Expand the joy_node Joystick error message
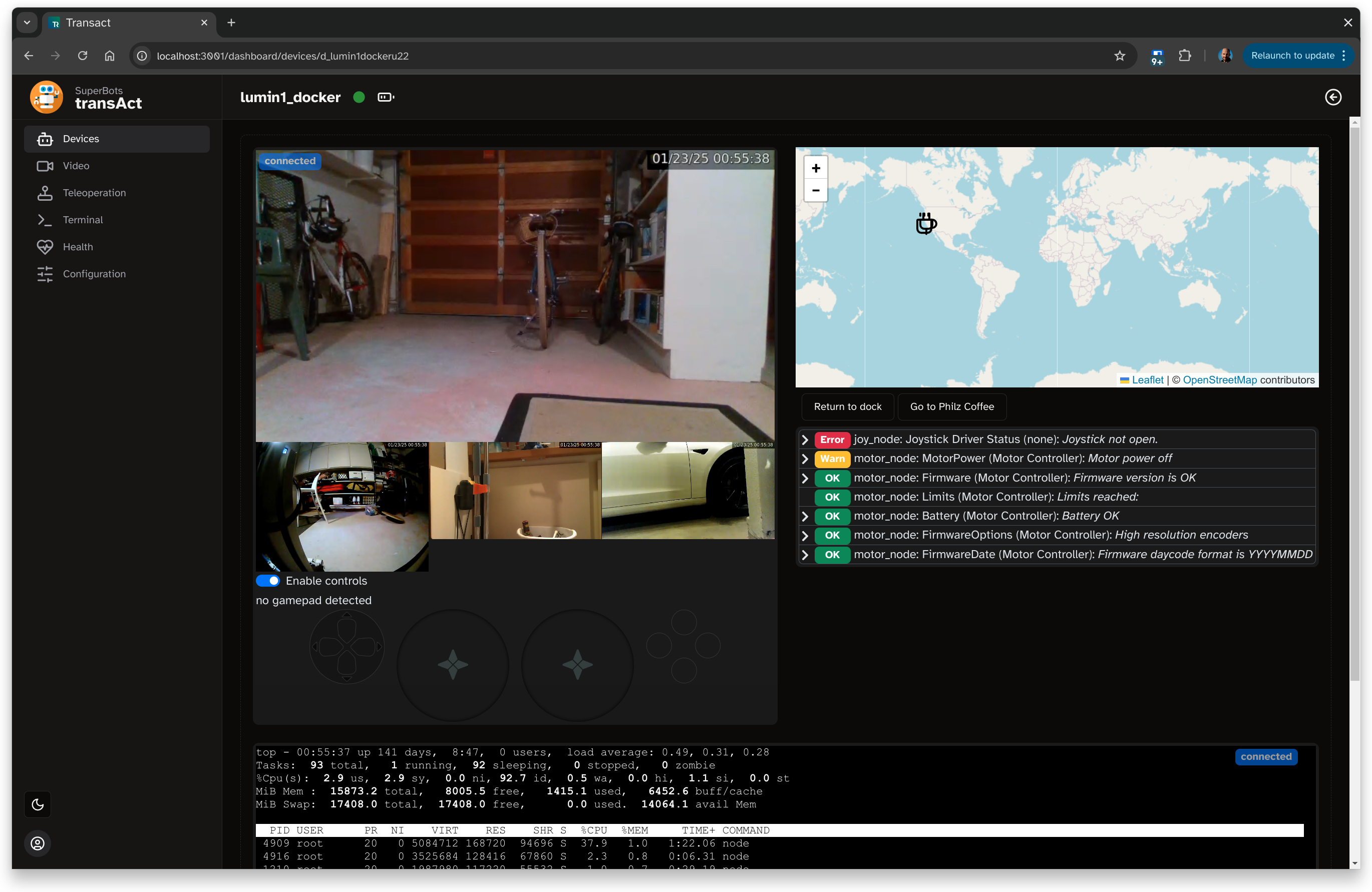This screenshot has width=1372, height=892. tap(805, 439)
